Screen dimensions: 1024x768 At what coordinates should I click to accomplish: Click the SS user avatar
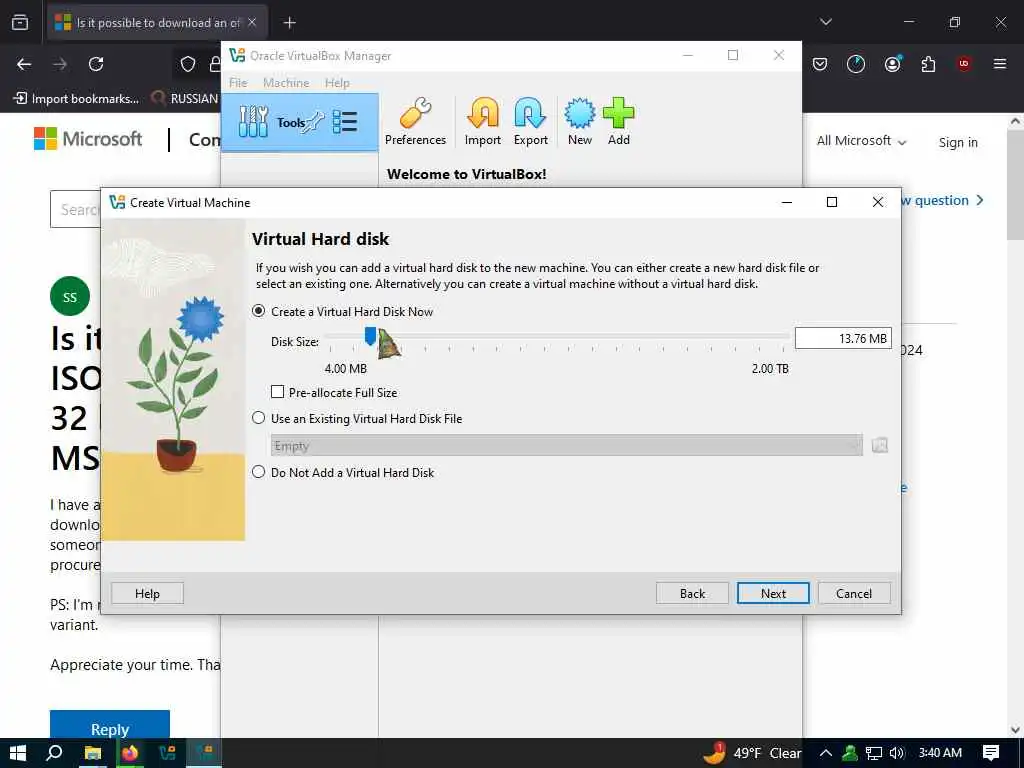click(x=70, y=296)
